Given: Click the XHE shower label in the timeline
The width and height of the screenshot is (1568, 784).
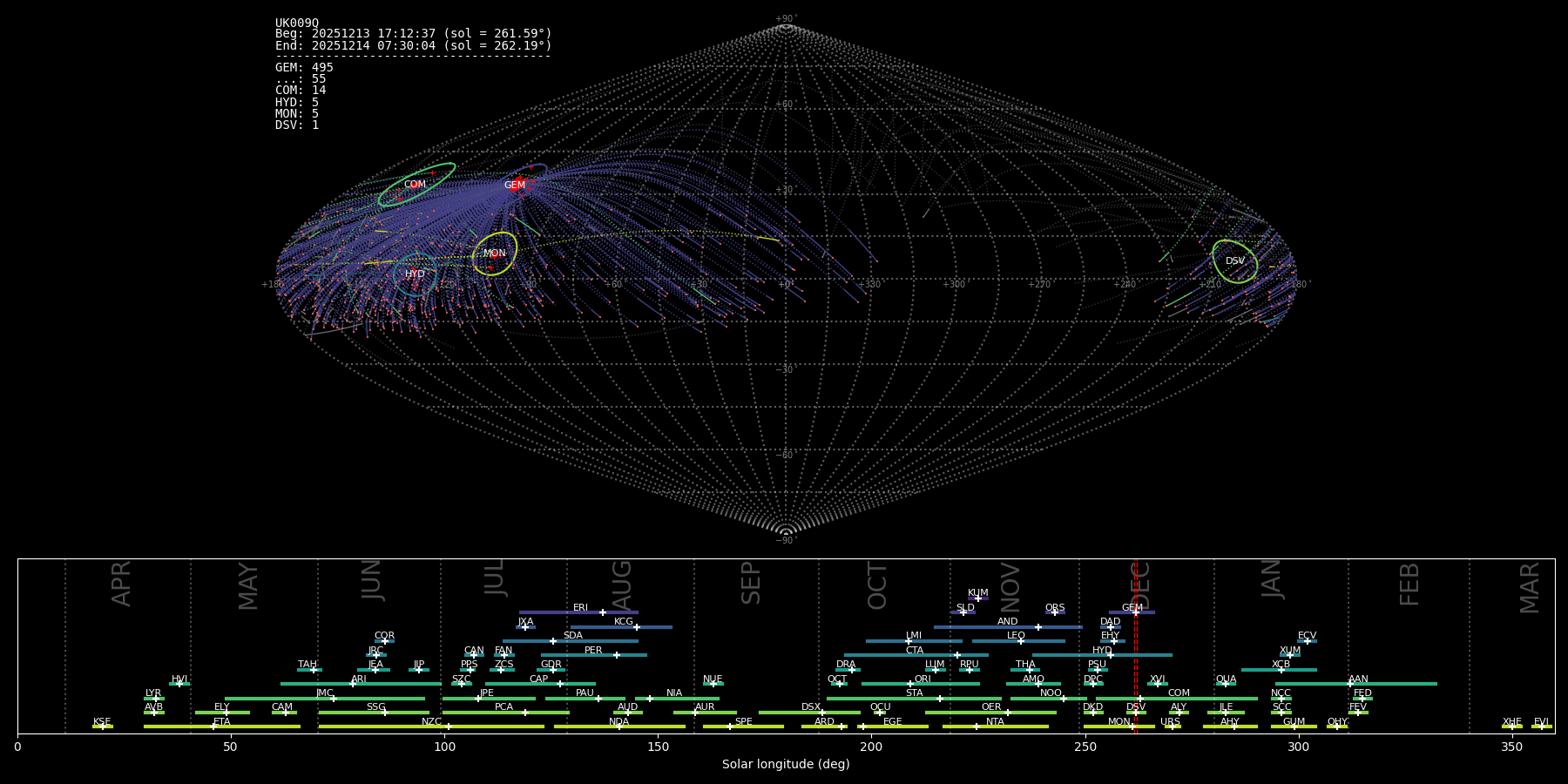Looking at the screenshot, I should pos(1512,722).
